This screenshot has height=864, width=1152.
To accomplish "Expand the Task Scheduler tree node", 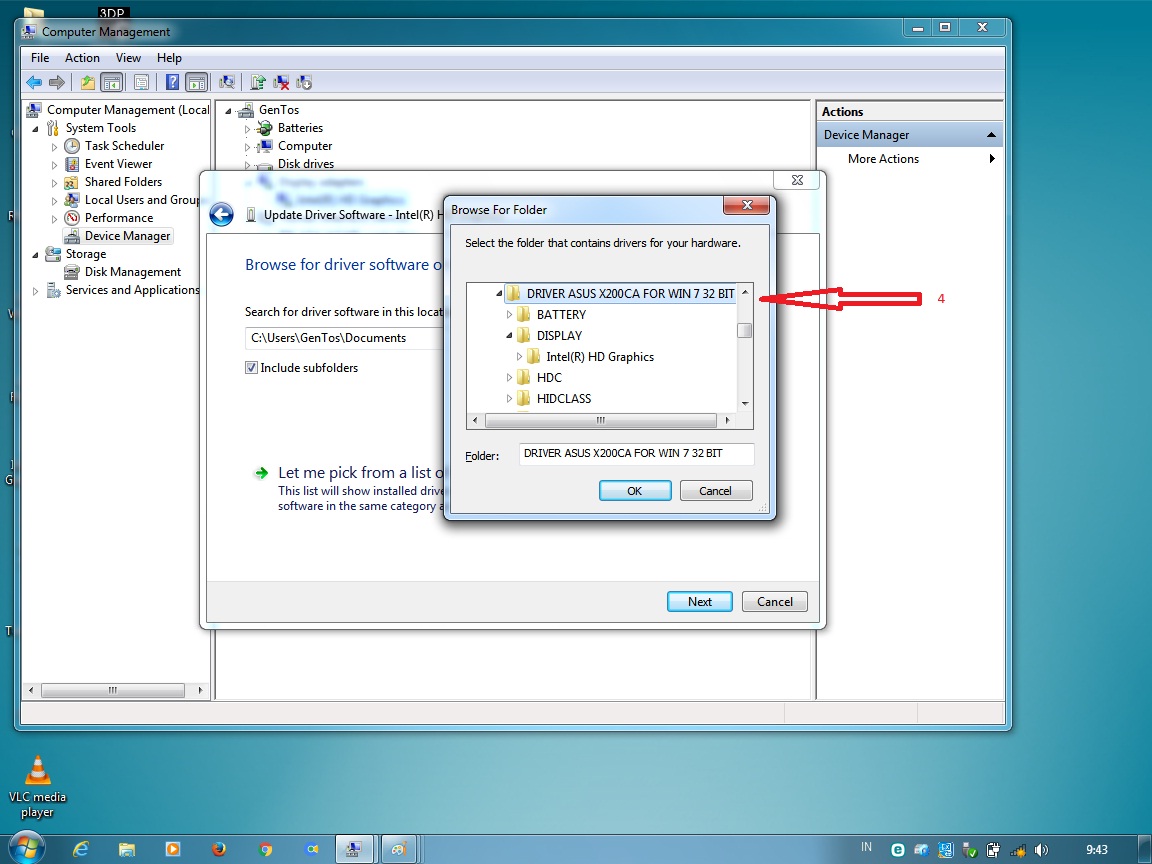I will [x=54, y=147].
